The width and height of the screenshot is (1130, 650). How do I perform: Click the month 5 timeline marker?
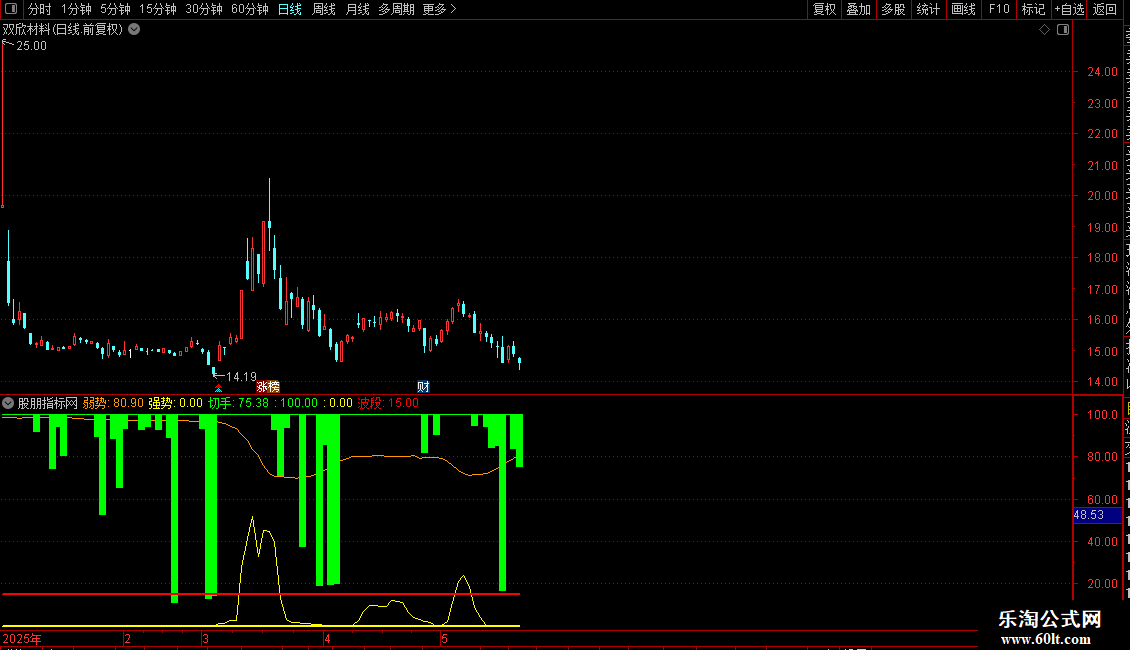click(445, 639)
